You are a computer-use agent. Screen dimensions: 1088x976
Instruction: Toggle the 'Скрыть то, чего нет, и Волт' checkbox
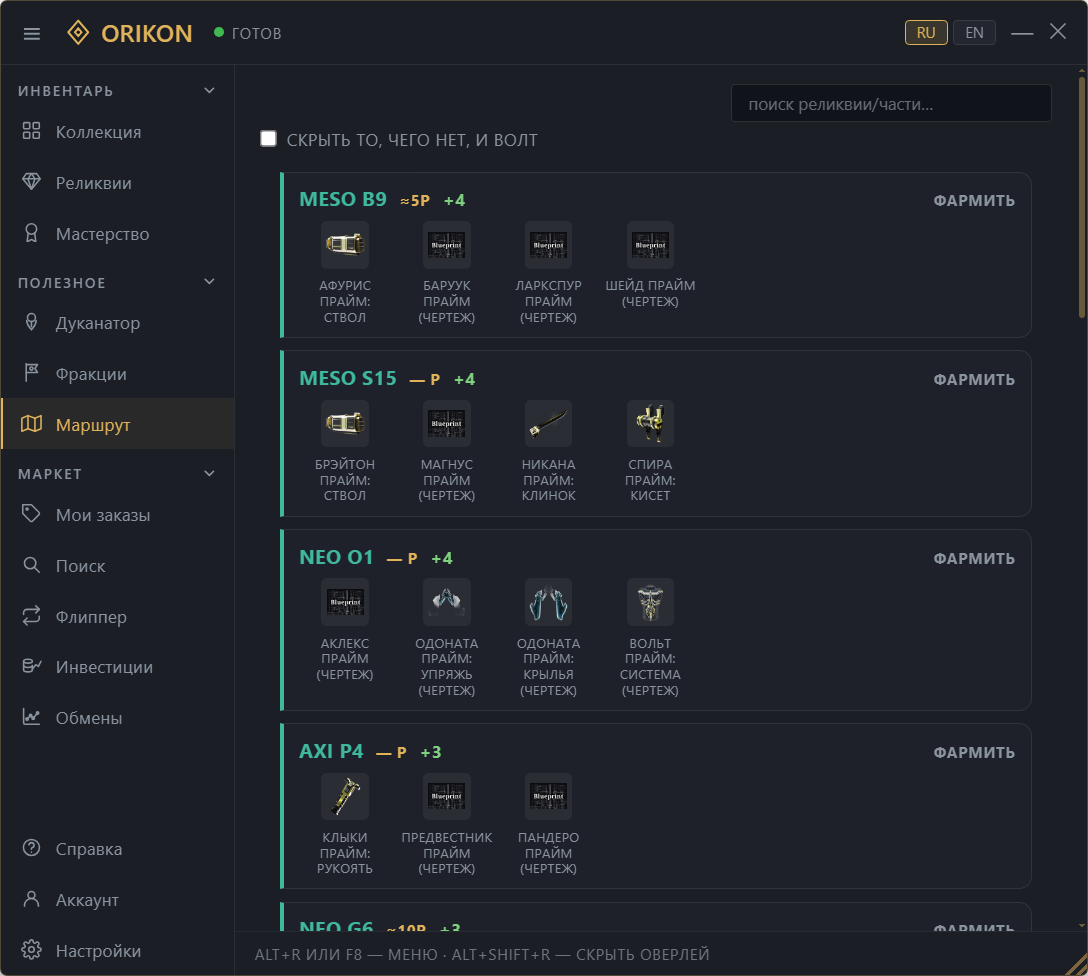click(x=269, y=139)
